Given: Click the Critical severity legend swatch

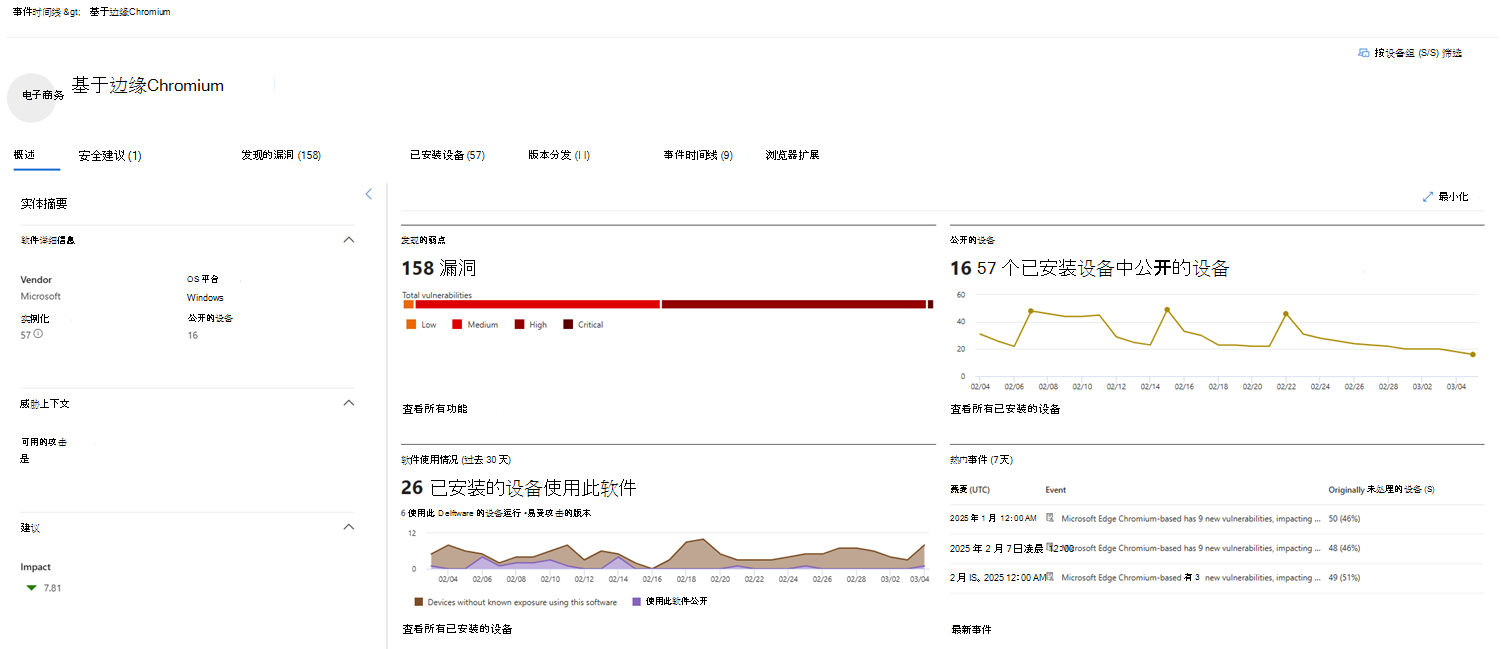Looking at the screenshot, I should pyautogui.click(x=568, y=325).
